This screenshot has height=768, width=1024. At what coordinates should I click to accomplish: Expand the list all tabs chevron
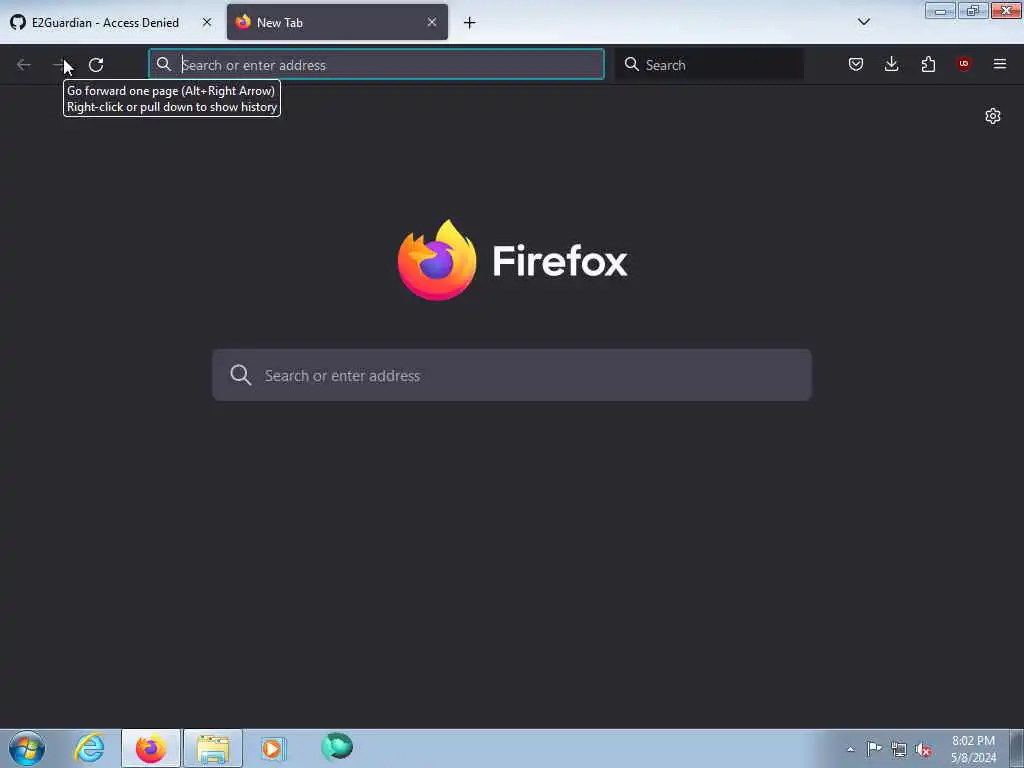point(864,22)
